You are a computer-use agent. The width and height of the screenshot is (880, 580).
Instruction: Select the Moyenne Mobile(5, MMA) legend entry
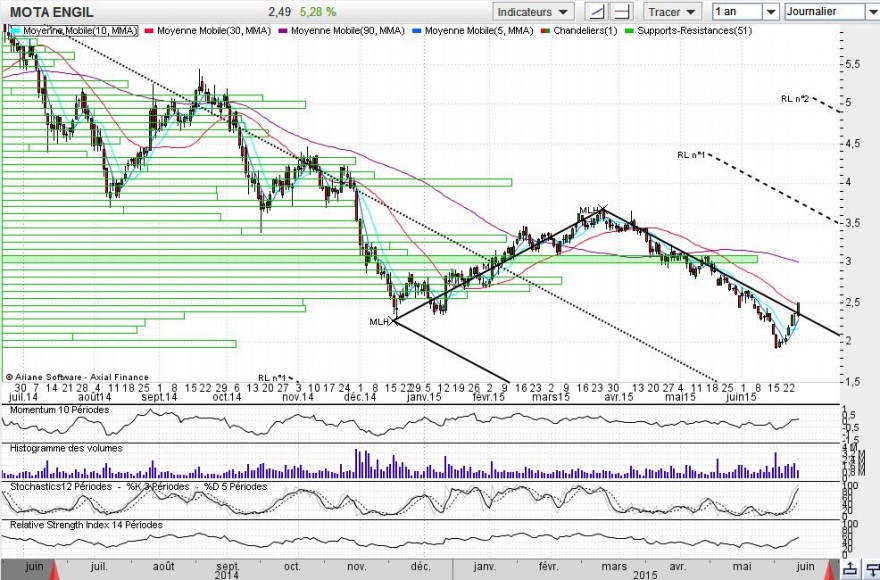(473, 31)
